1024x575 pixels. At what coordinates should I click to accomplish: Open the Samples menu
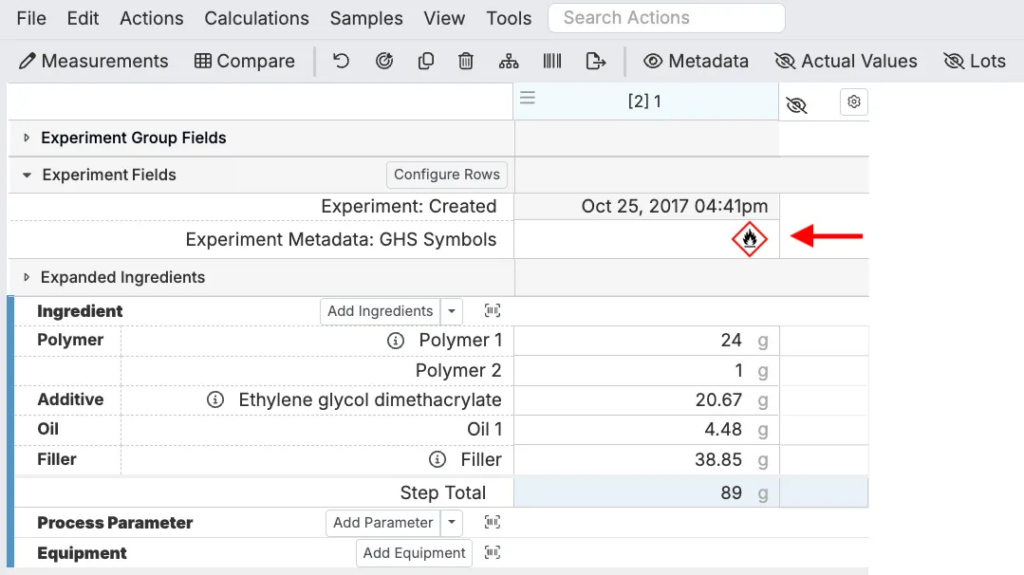coord(366,18)
